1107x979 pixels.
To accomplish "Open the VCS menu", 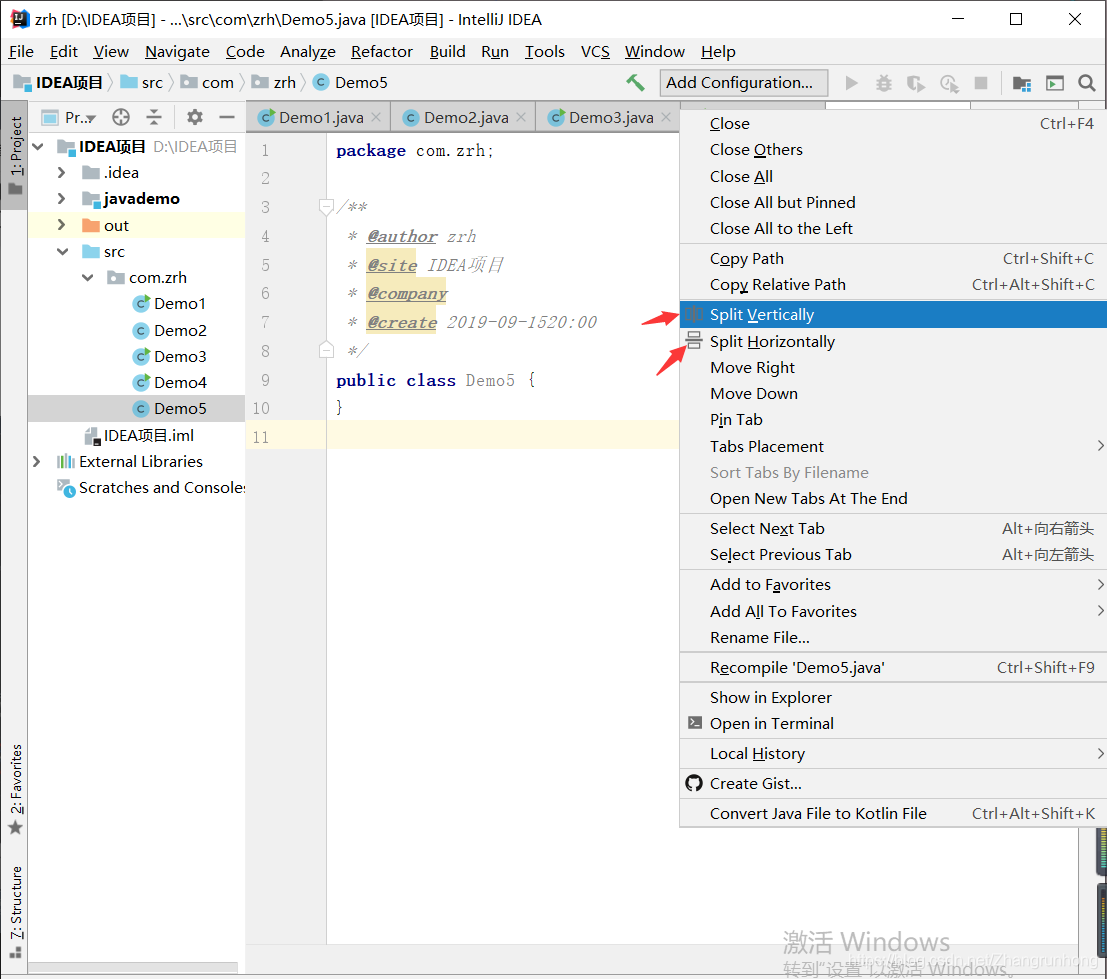I will click(594, 52).
